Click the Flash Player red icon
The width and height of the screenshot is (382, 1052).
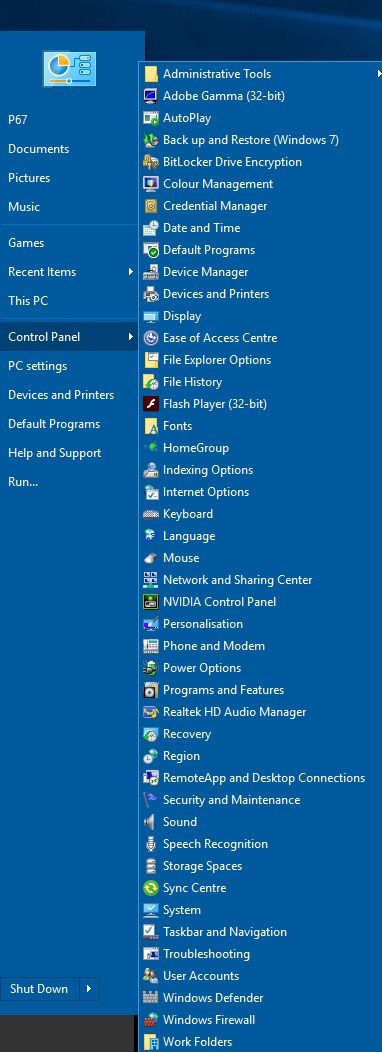click(x=151, y=404)
